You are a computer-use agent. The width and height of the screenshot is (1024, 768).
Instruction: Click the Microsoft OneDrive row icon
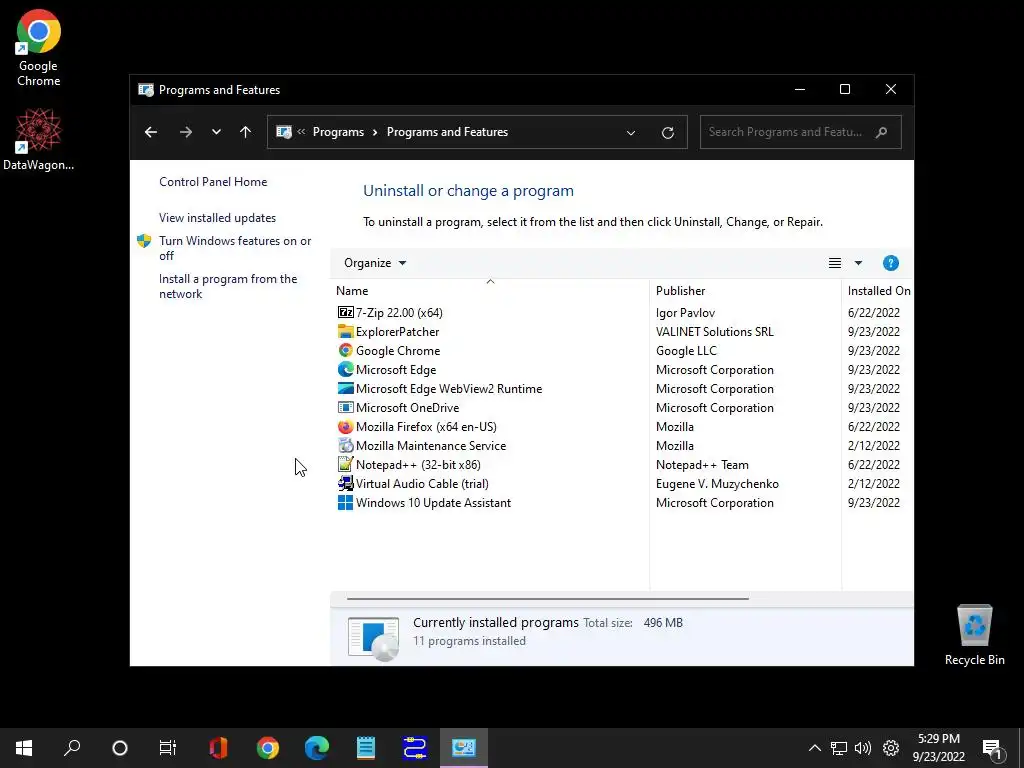[345, 408]
